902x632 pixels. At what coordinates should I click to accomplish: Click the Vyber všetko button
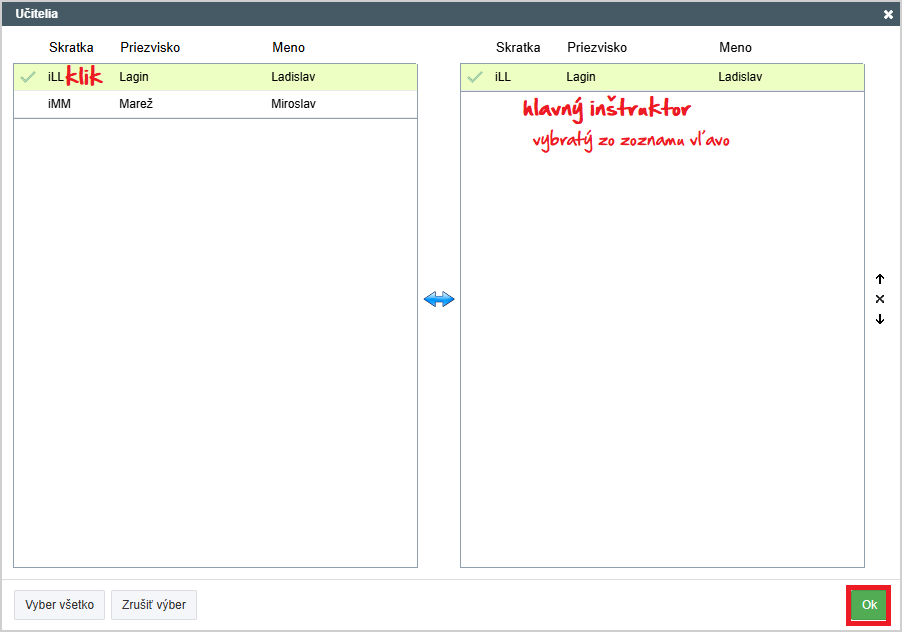click(x=59, y=605)
